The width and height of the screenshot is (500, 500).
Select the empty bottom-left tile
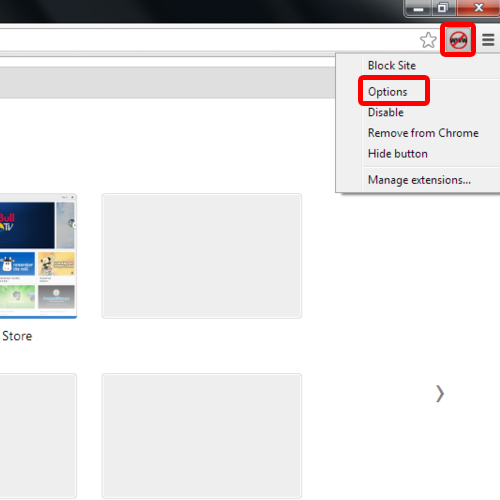click(x=38, y=436)
